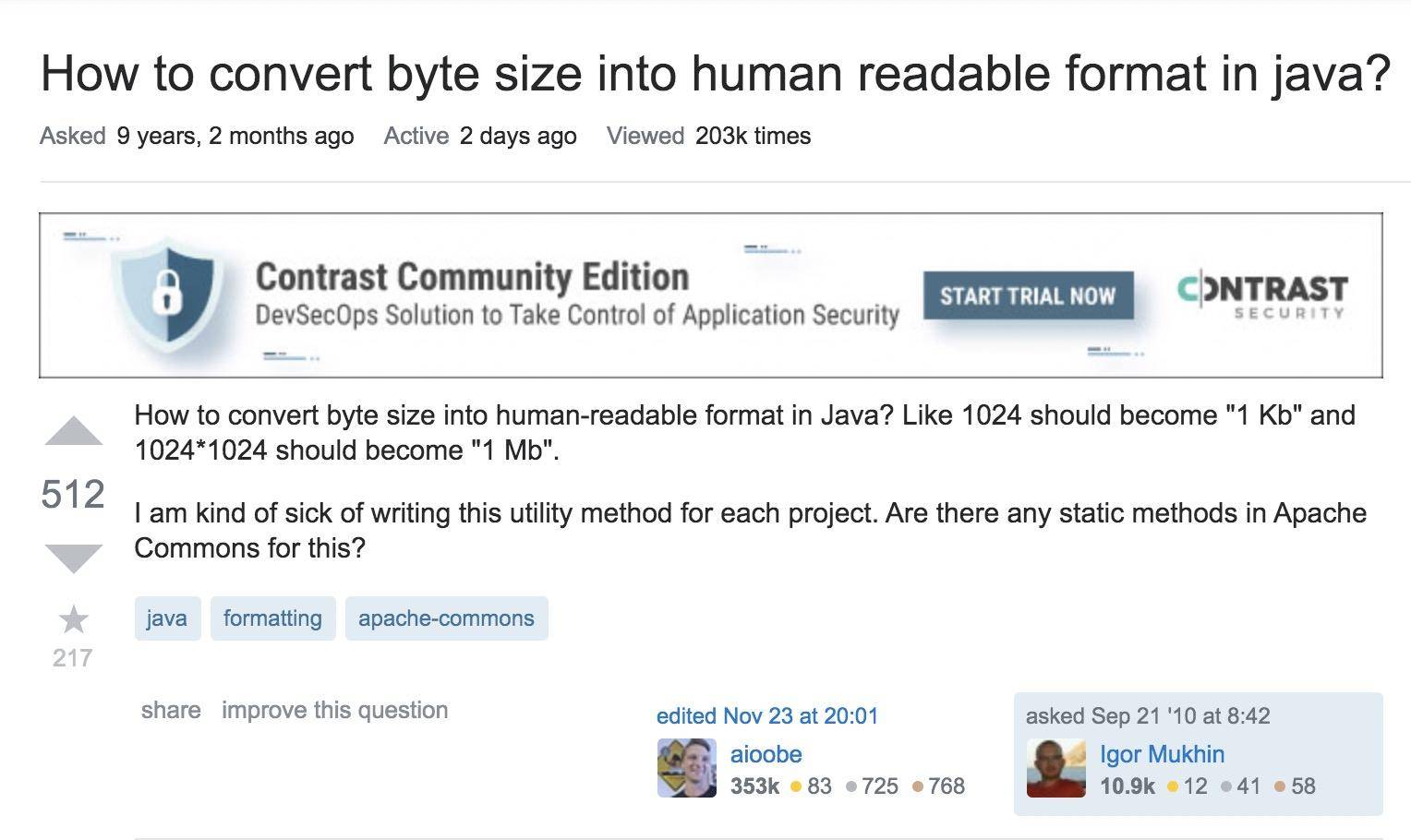1411x840 pixels.
Task: Open aioobe's profile avatar
Action: (x=686, y=768)
